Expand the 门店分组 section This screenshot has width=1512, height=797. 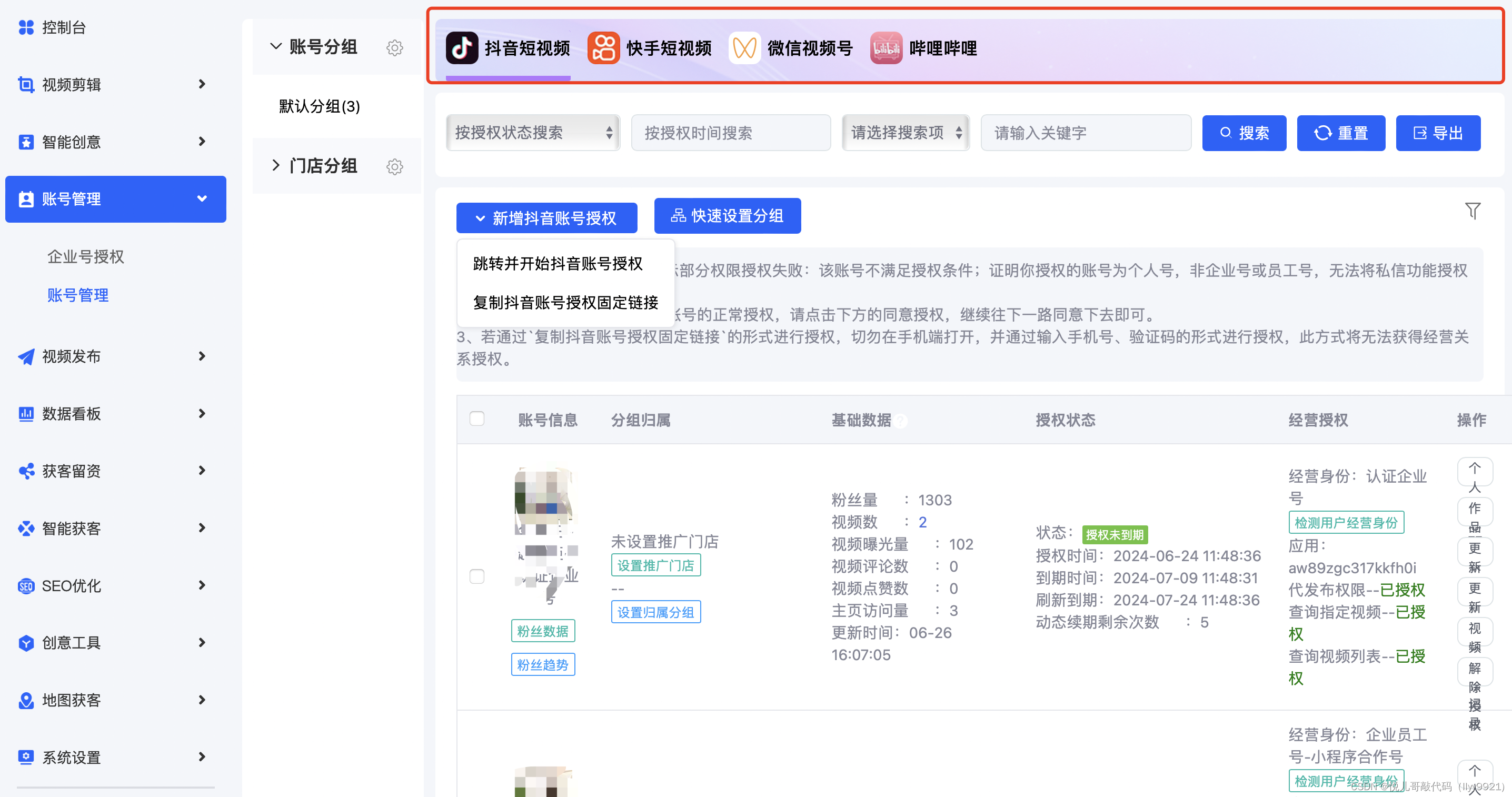click(x=275, y=165)
